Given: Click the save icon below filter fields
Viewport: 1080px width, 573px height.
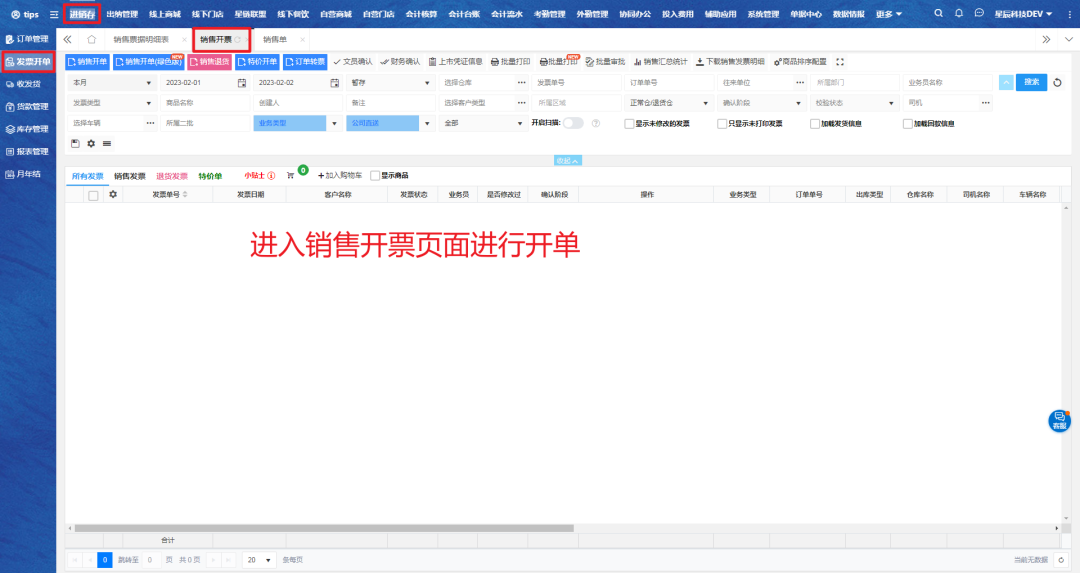Looking at the screenshot, I should (75, 143).
